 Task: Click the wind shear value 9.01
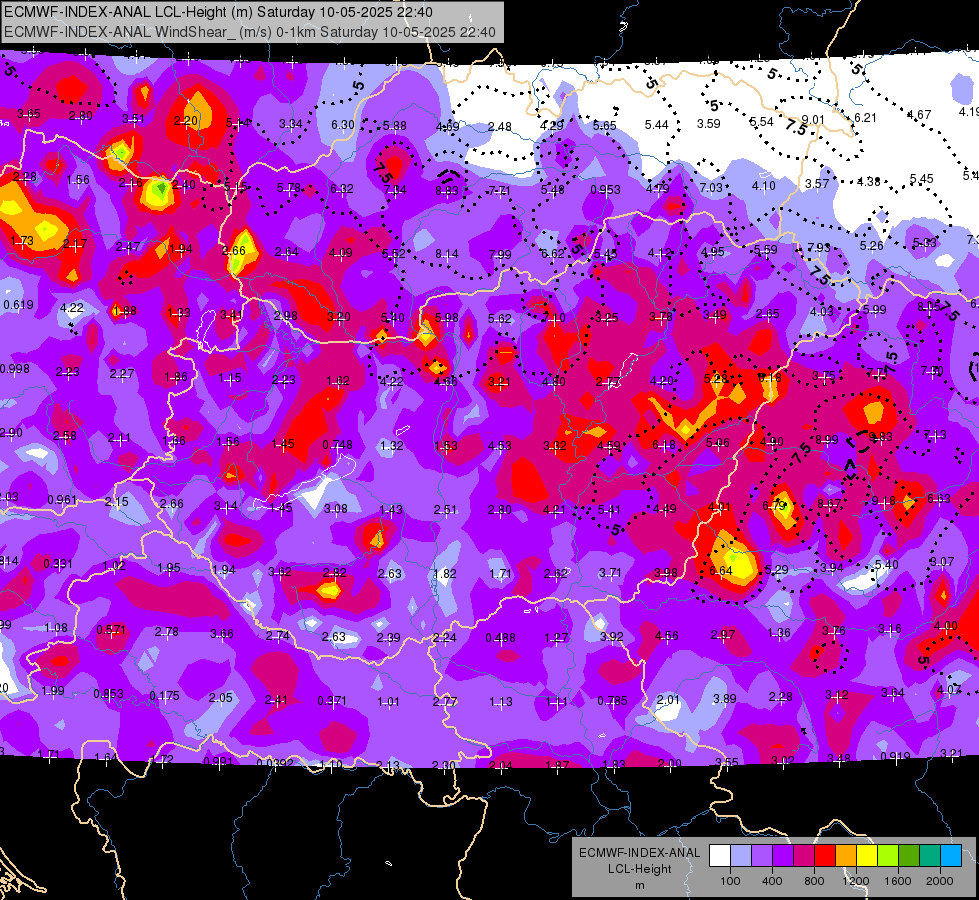pyautogui.click(x=813, y=120)
